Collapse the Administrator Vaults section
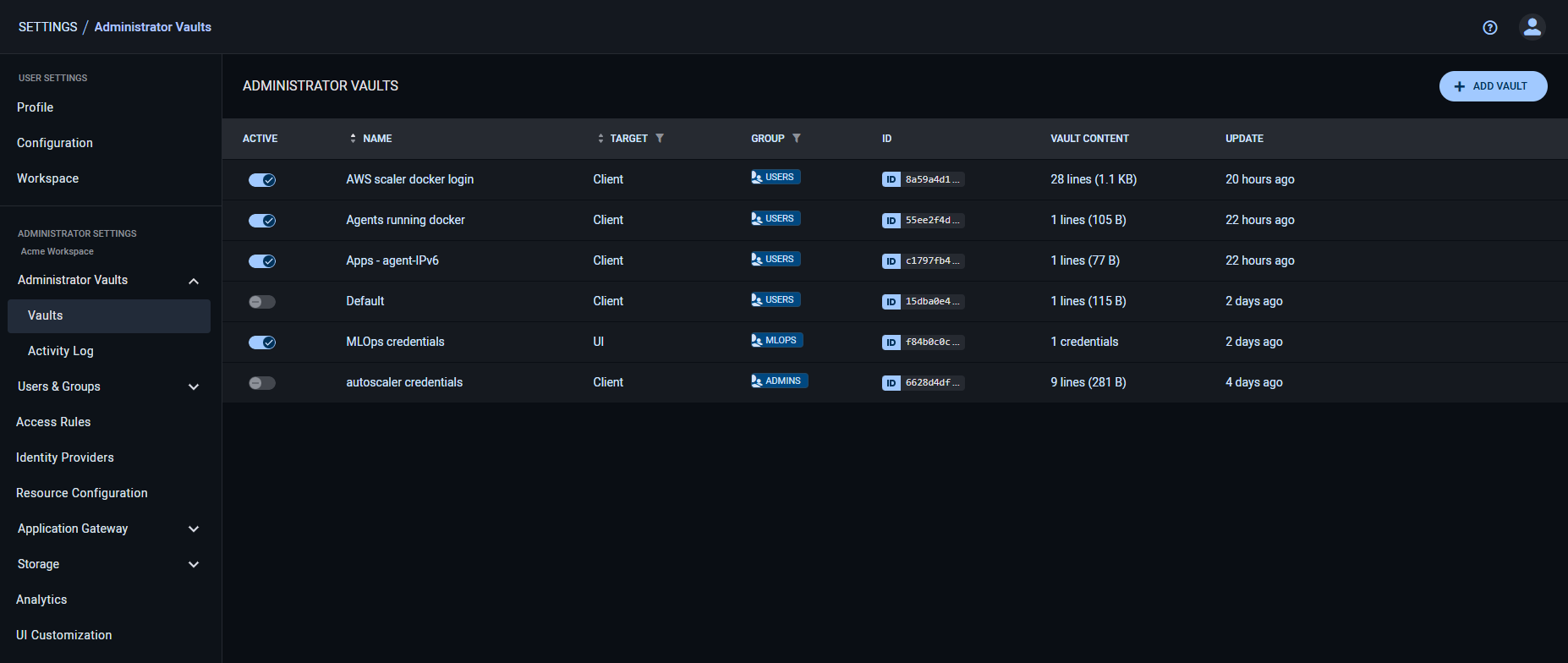This screenshot has height=663, width=1568. pyautogui.click(x=194, y=281)
